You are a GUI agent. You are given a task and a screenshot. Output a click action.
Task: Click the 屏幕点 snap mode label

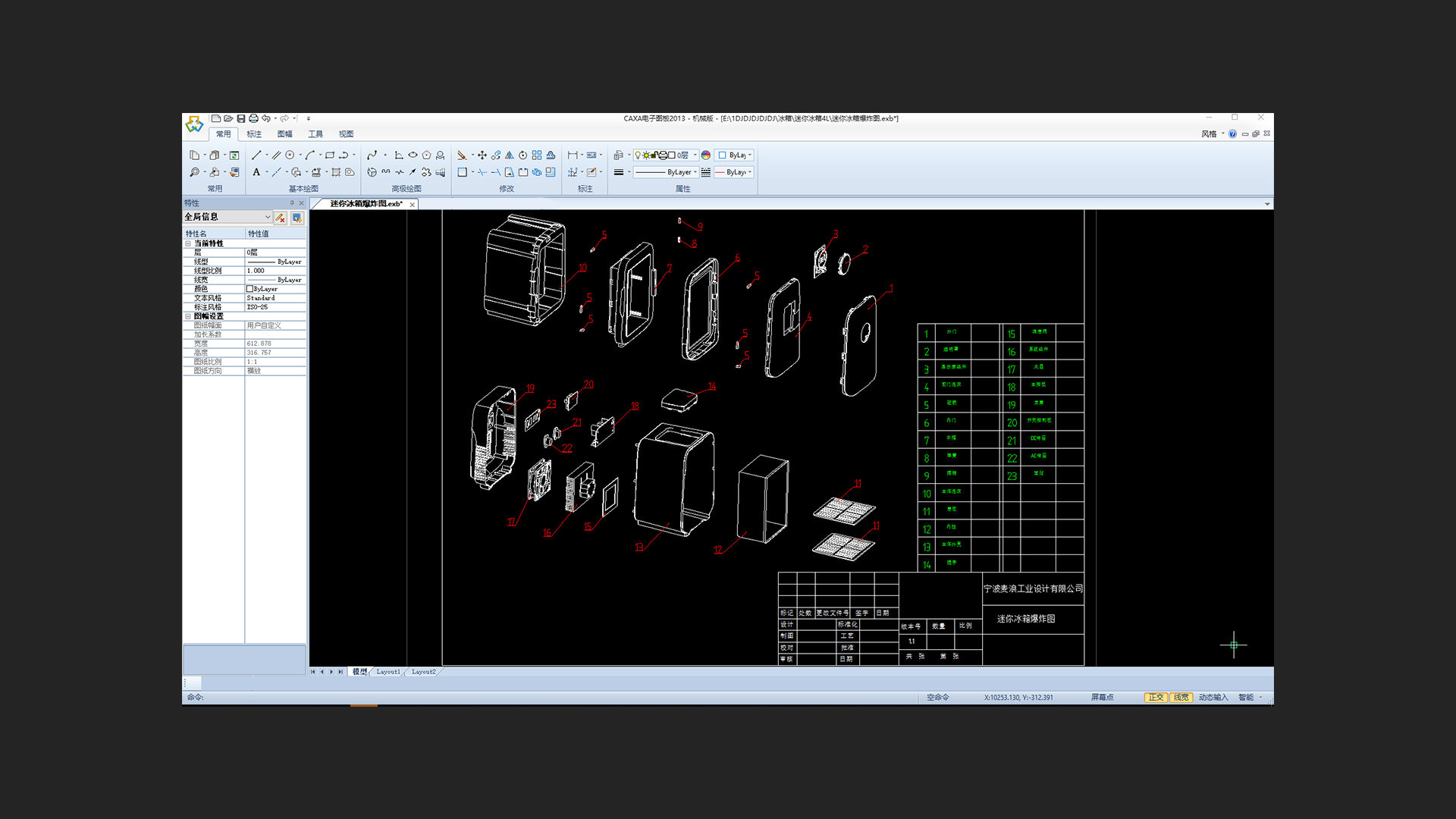1102,697
